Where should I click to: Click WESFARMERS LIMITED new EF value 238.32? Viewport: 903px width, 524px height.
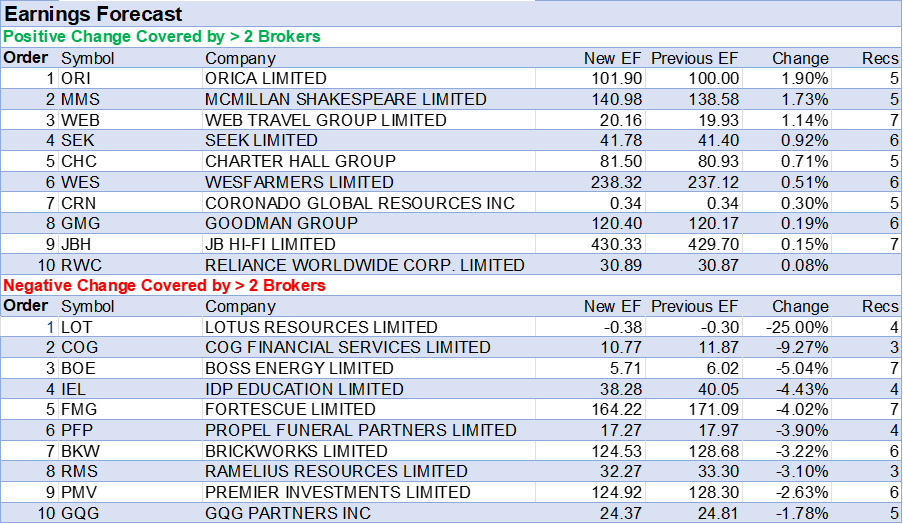613,183
